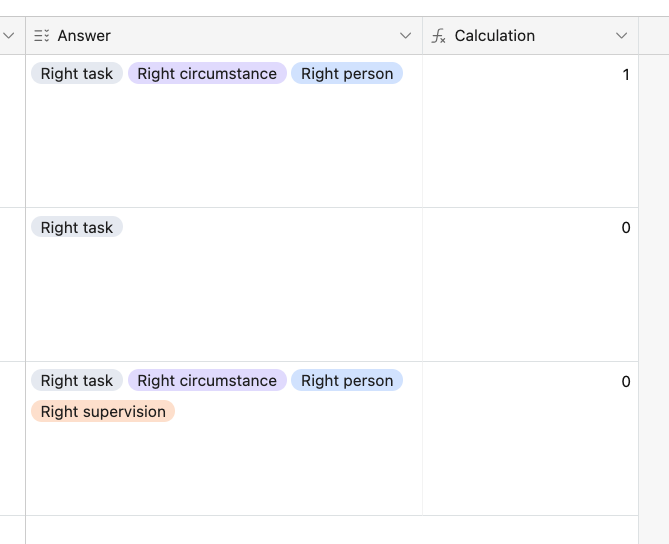Screen dimensions: 669x544
Task: Click the Right task tag in first row
Action: (77, 73)
